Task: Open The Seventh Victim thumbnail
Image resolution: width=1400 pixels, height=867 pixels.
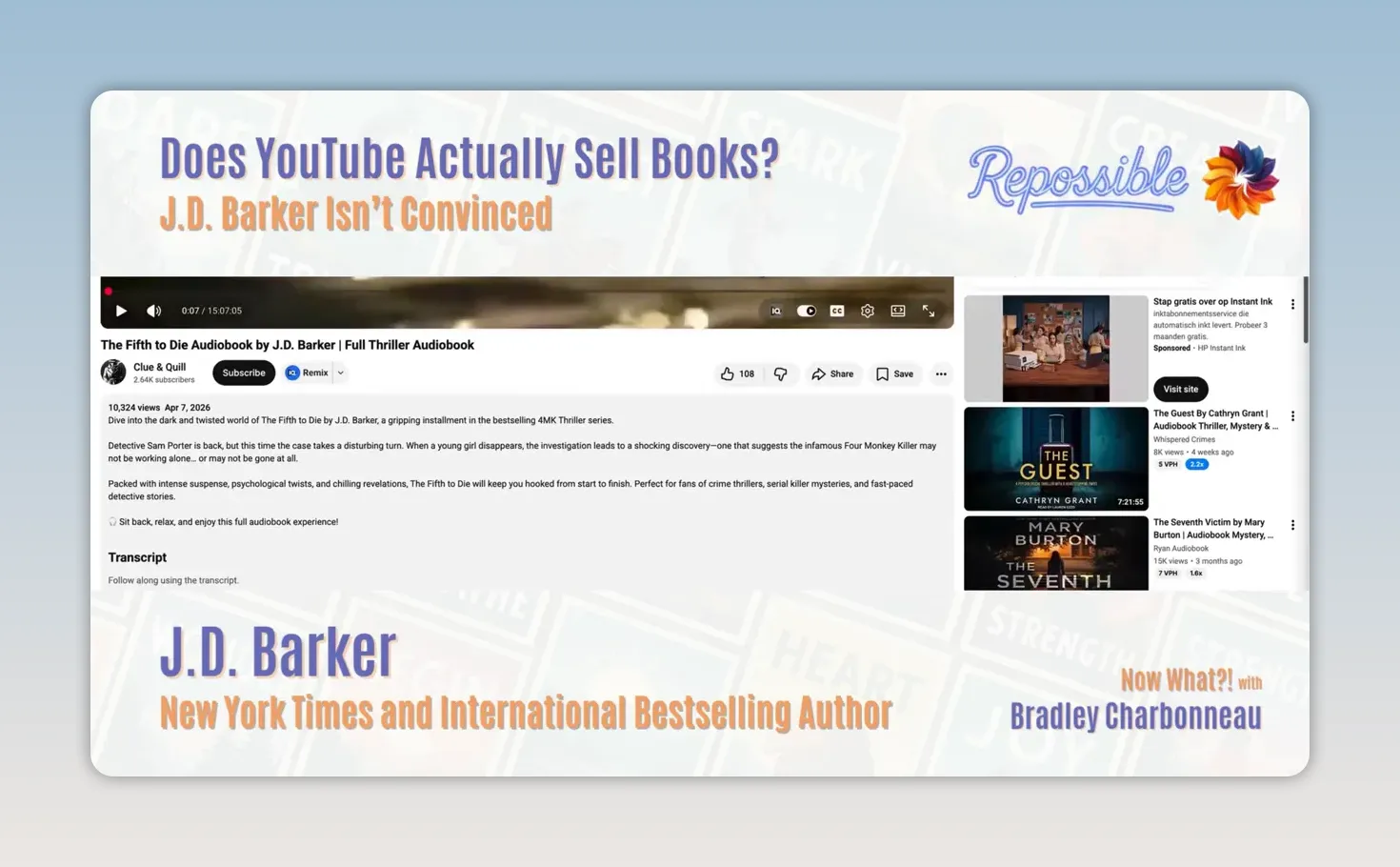Action: (1056, 554)
